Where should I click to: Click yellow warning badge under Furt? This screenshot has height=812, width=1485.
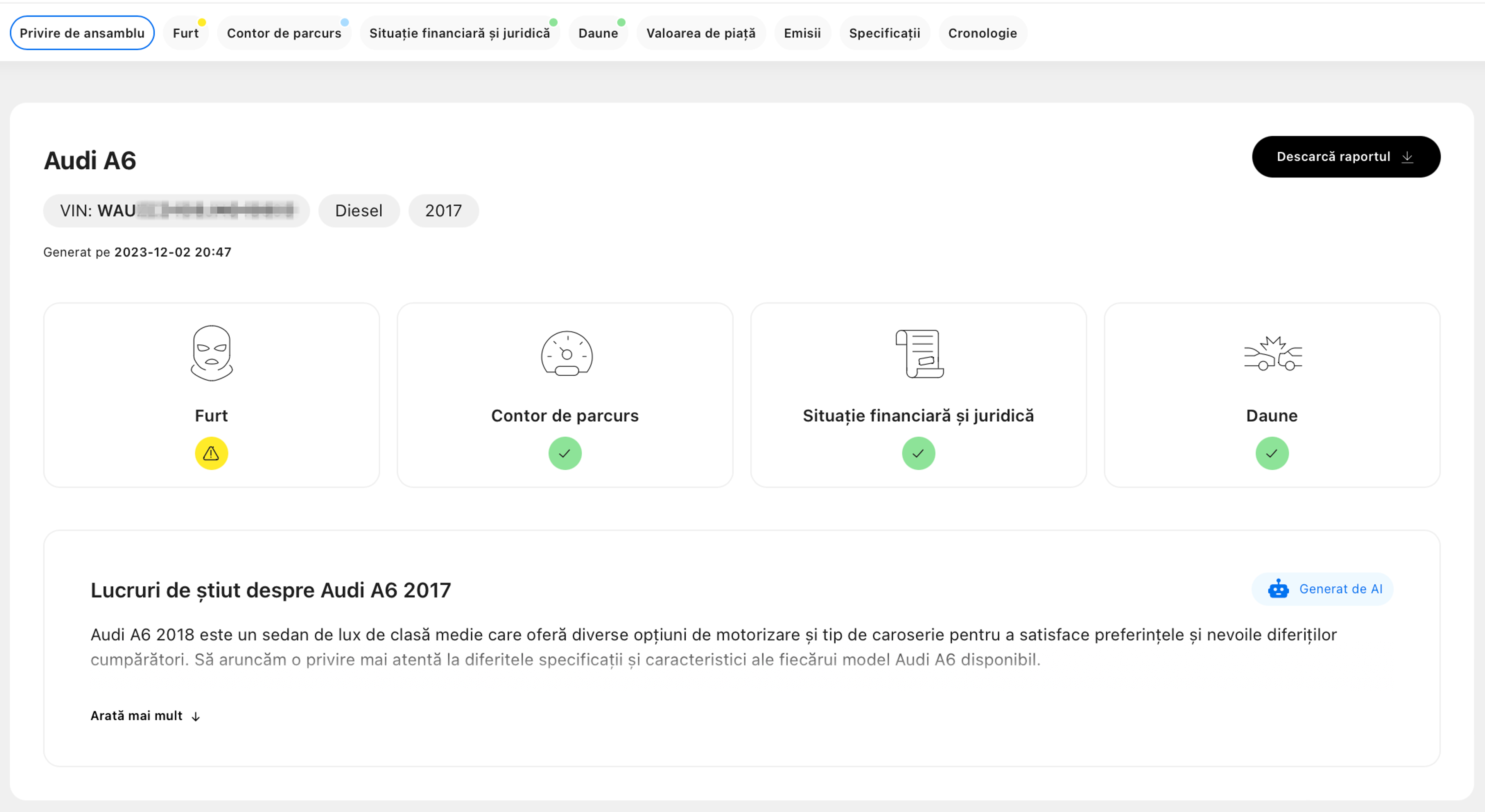212,454
